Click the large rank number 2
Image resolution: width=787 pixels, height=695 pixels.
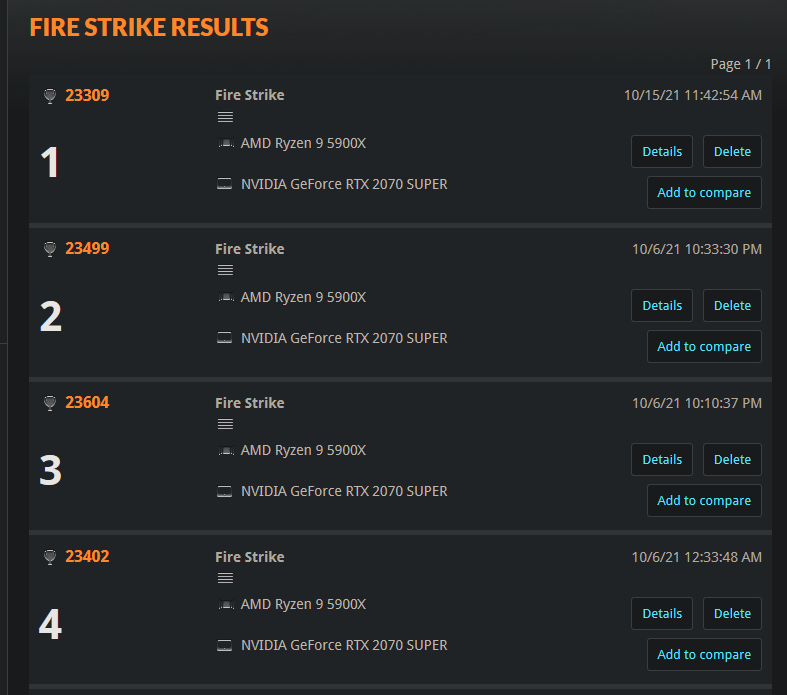(51, 316)
